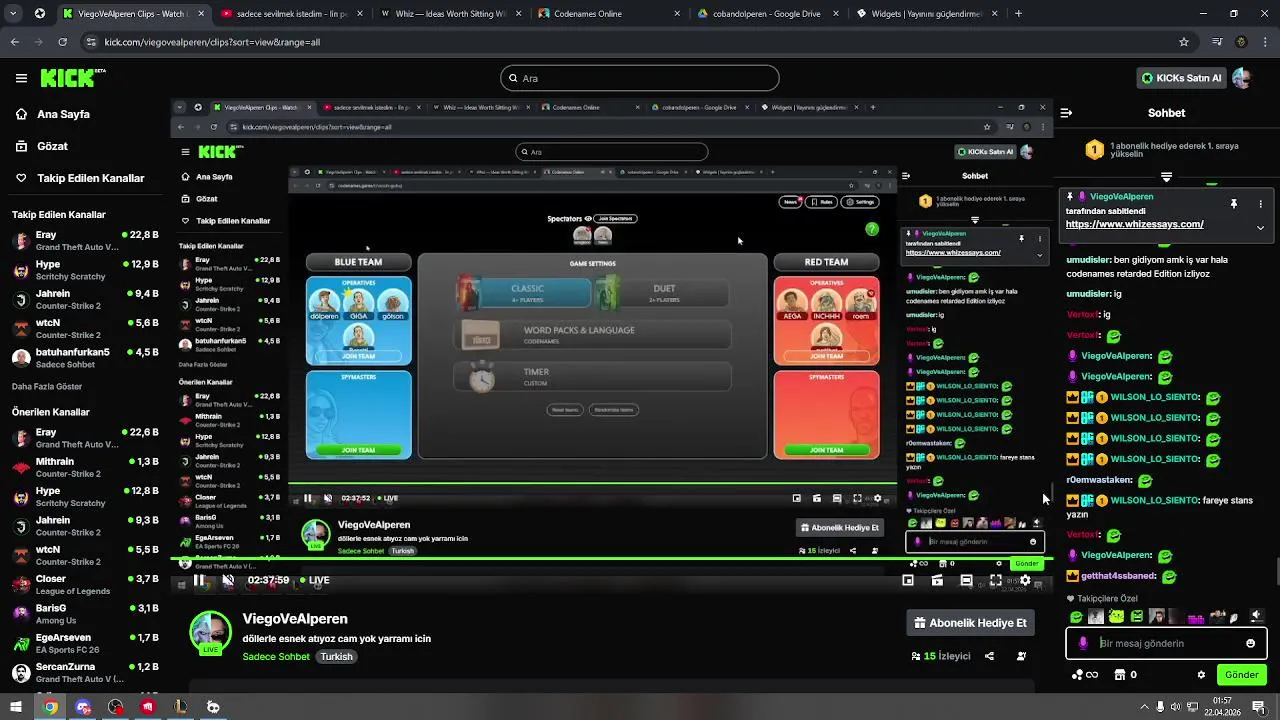Click the follow user icon beside share
Viewport: 1280px width, 720px height.
coord(1021,656)
